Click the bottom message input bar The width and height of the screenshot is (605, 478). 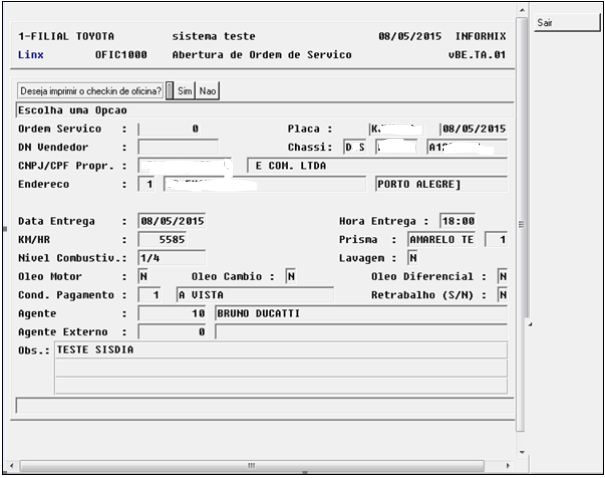pos(265,405)
